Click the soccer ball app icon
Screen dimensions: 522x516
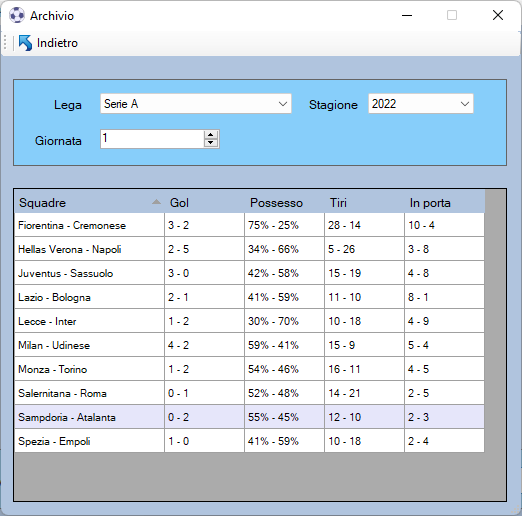[x=17, y=15]
